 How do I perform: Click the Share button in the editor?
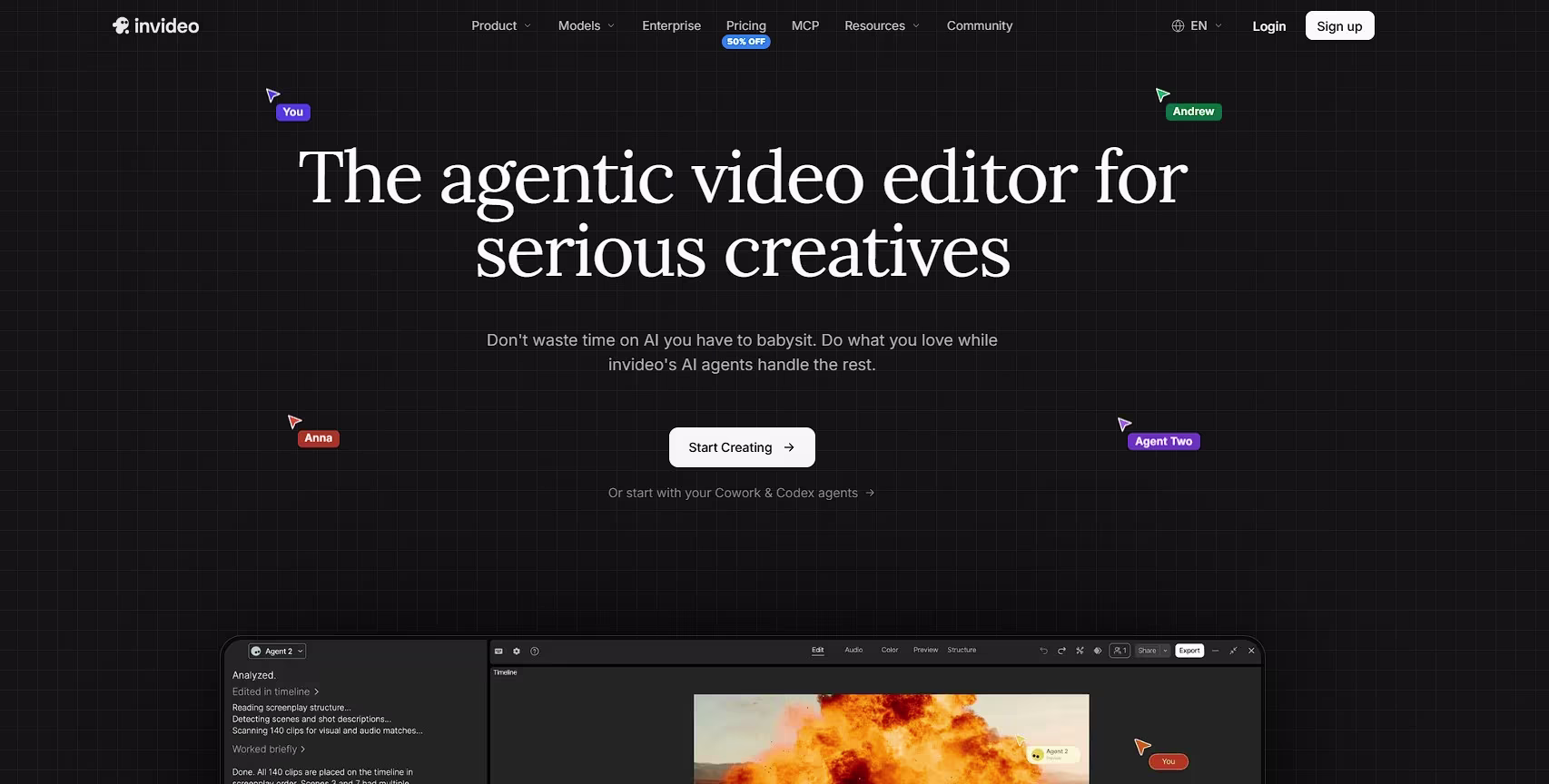click(x=1148, y=651)
